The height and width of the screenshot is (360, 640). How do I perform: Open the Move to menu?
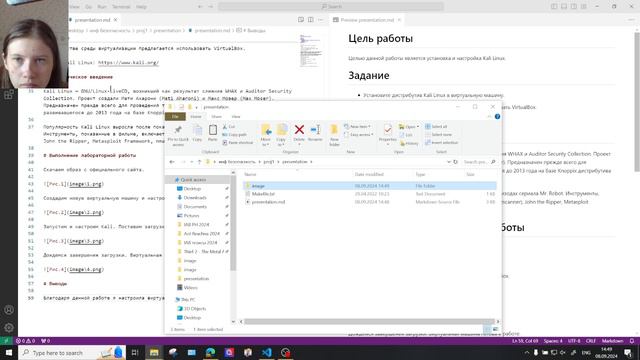tap(266, 135)
